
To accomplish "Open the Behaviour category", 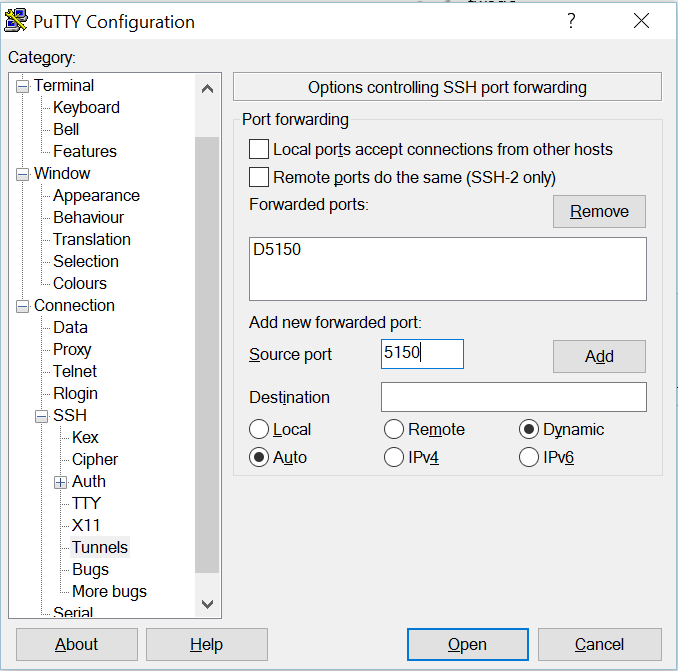I will pos(88,217).
